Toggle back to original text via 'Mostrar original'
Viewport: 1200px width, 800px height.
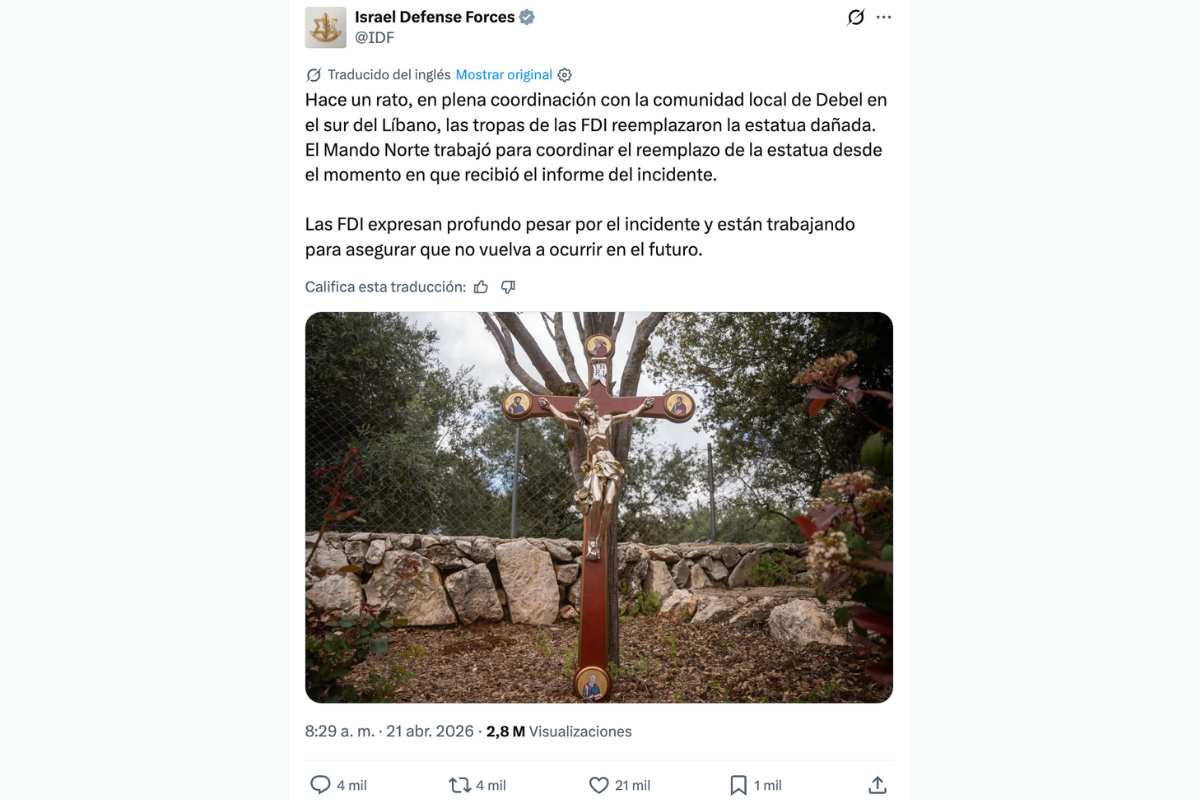505,74
